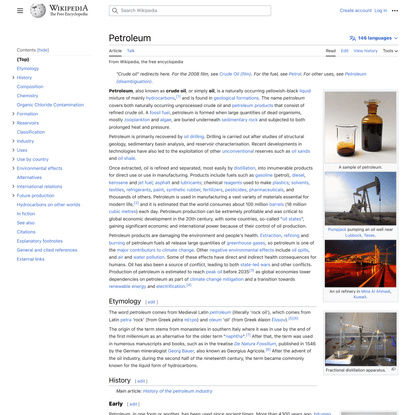Open the oil refinery night image
Screen dimensions: 415x415
coord(360,263)
